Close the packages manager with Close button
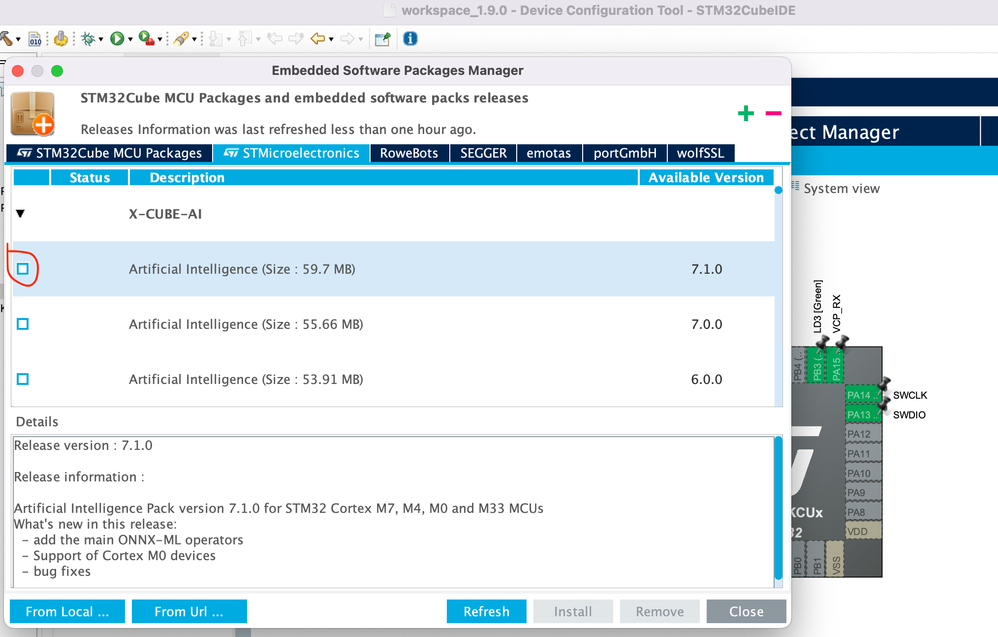Screen dimensions: 998x637 point(746,612)
